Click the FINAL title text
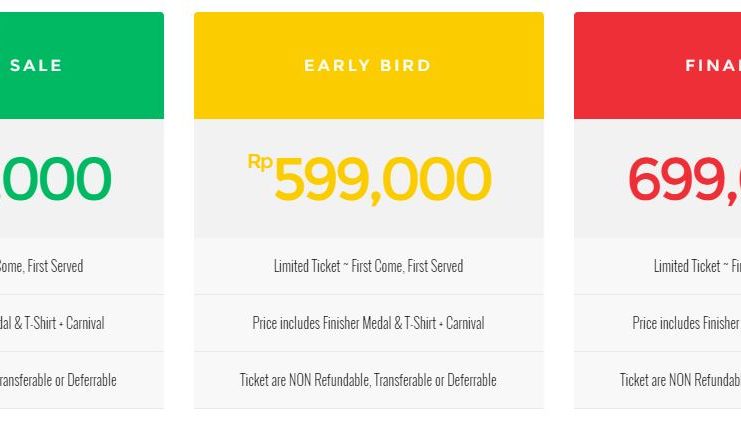Screen dimensions: 741x430 (x=713, y=65)
